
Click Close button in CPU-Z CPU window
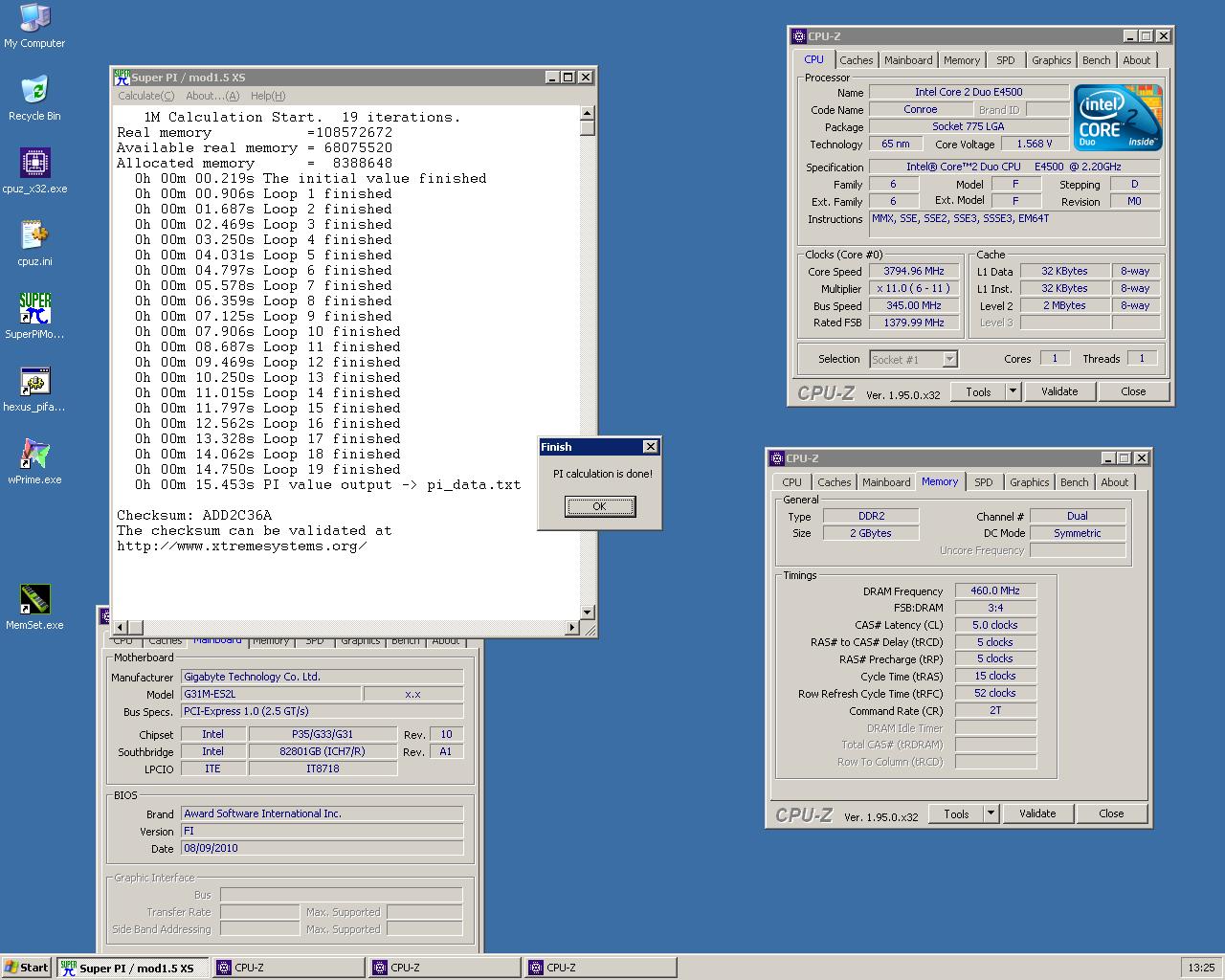coord(1133,391)
